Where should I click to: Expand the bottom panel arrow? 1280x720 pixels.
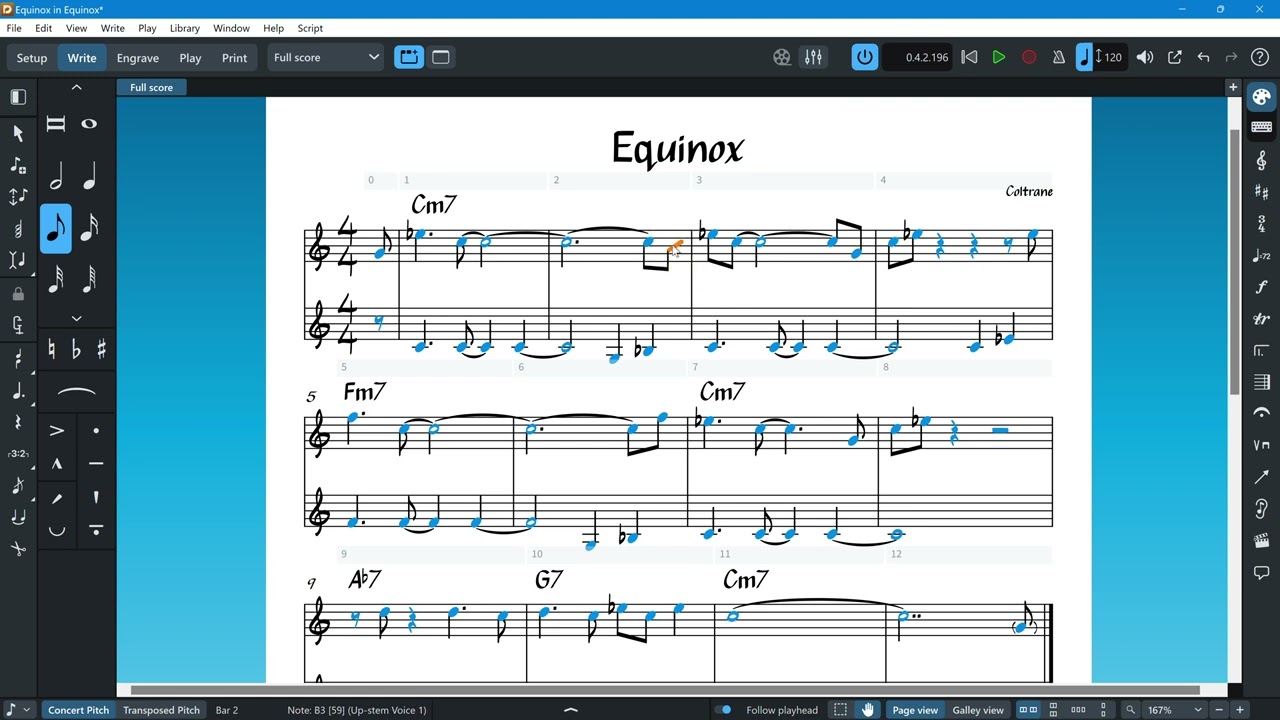(x=571, y=710)
